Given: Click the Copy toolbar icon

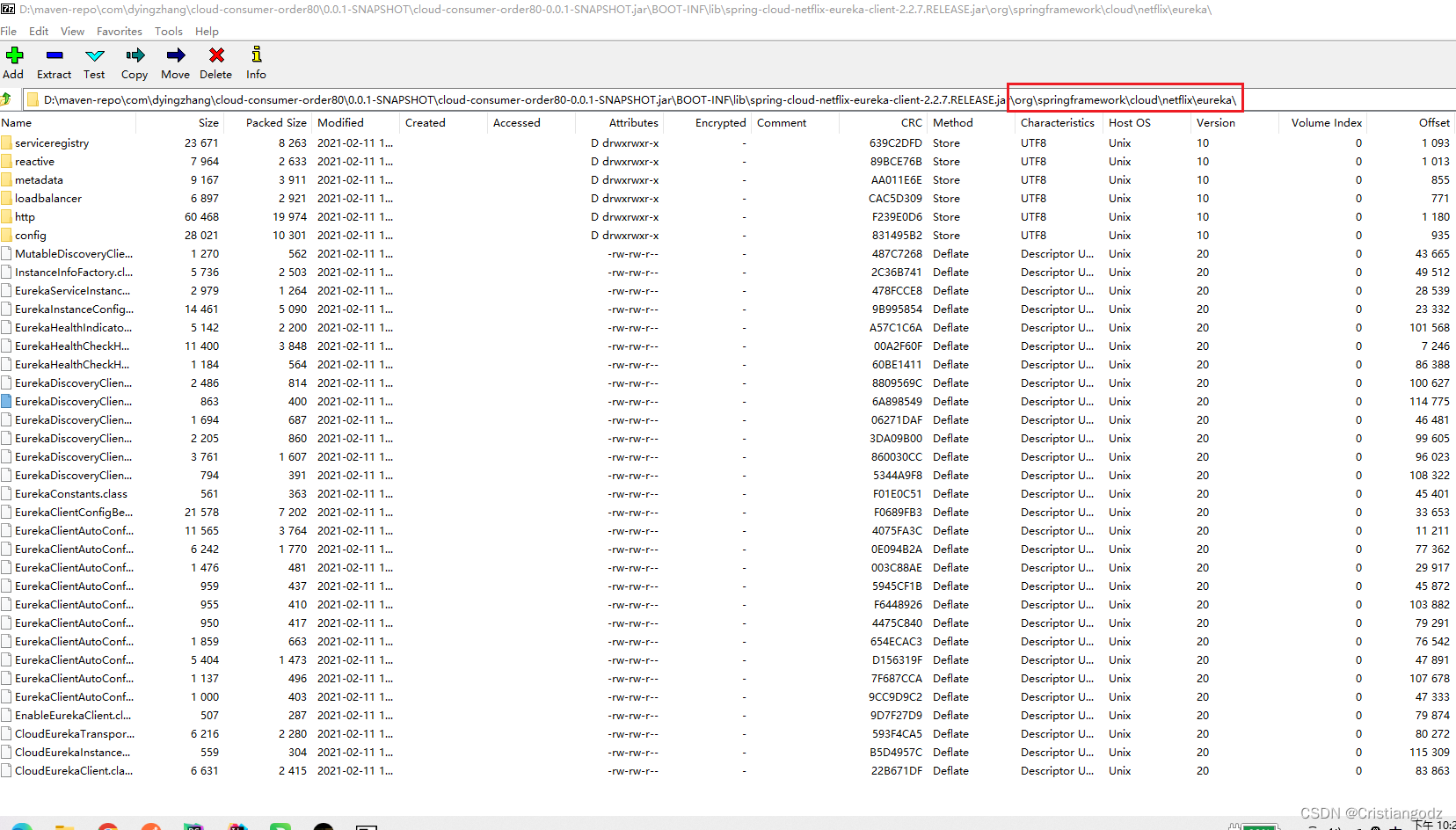Looking at the screenshot, I should [x=135, y=55].
